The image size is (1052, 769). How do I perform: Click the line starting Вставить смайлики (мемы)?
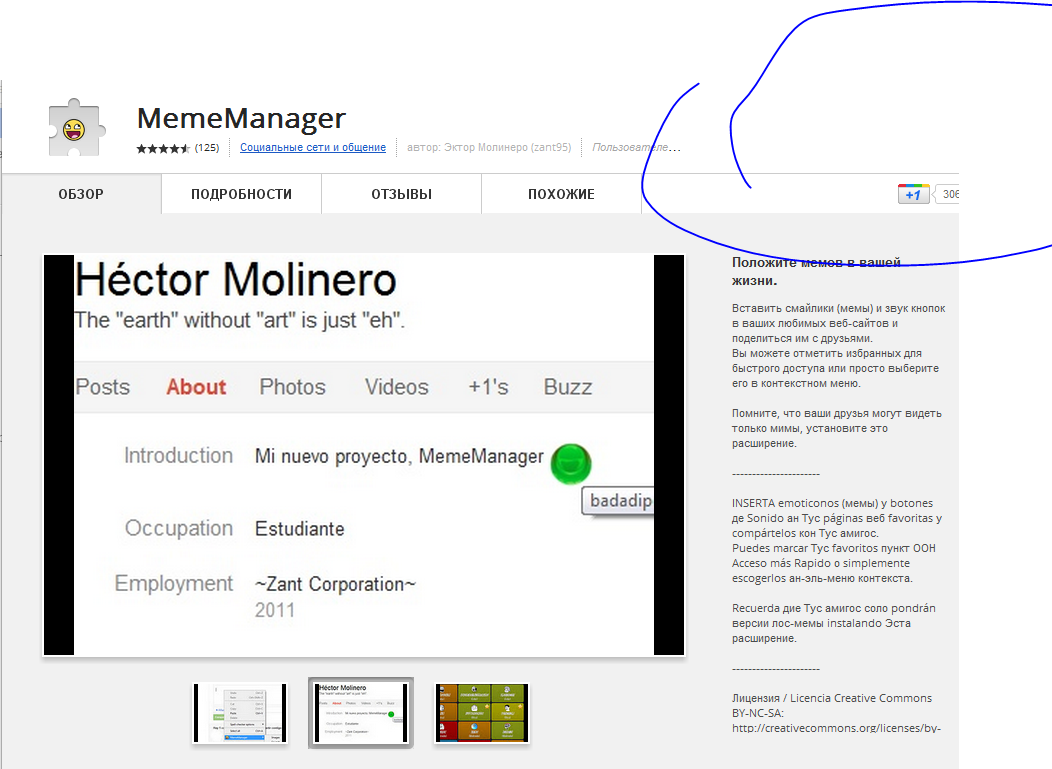pos(839,309)
